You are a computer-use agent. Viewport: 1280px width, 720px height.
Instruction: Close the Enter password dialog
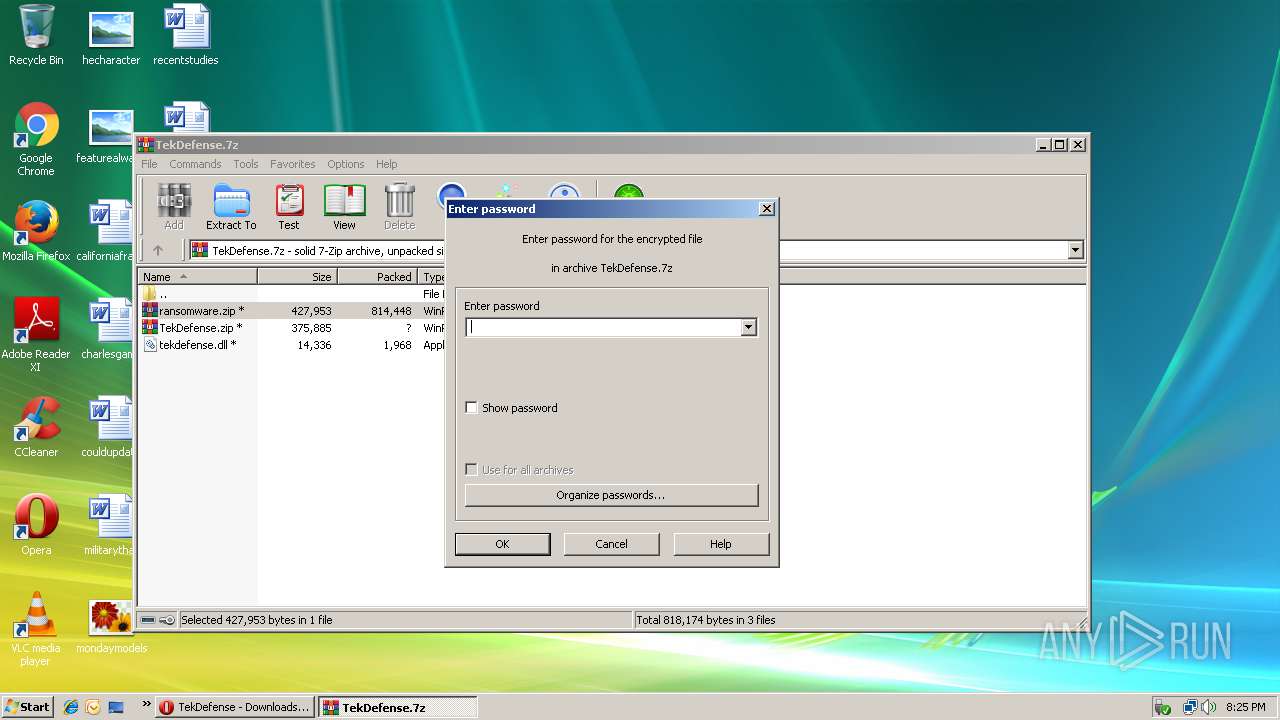click(767, 209)
